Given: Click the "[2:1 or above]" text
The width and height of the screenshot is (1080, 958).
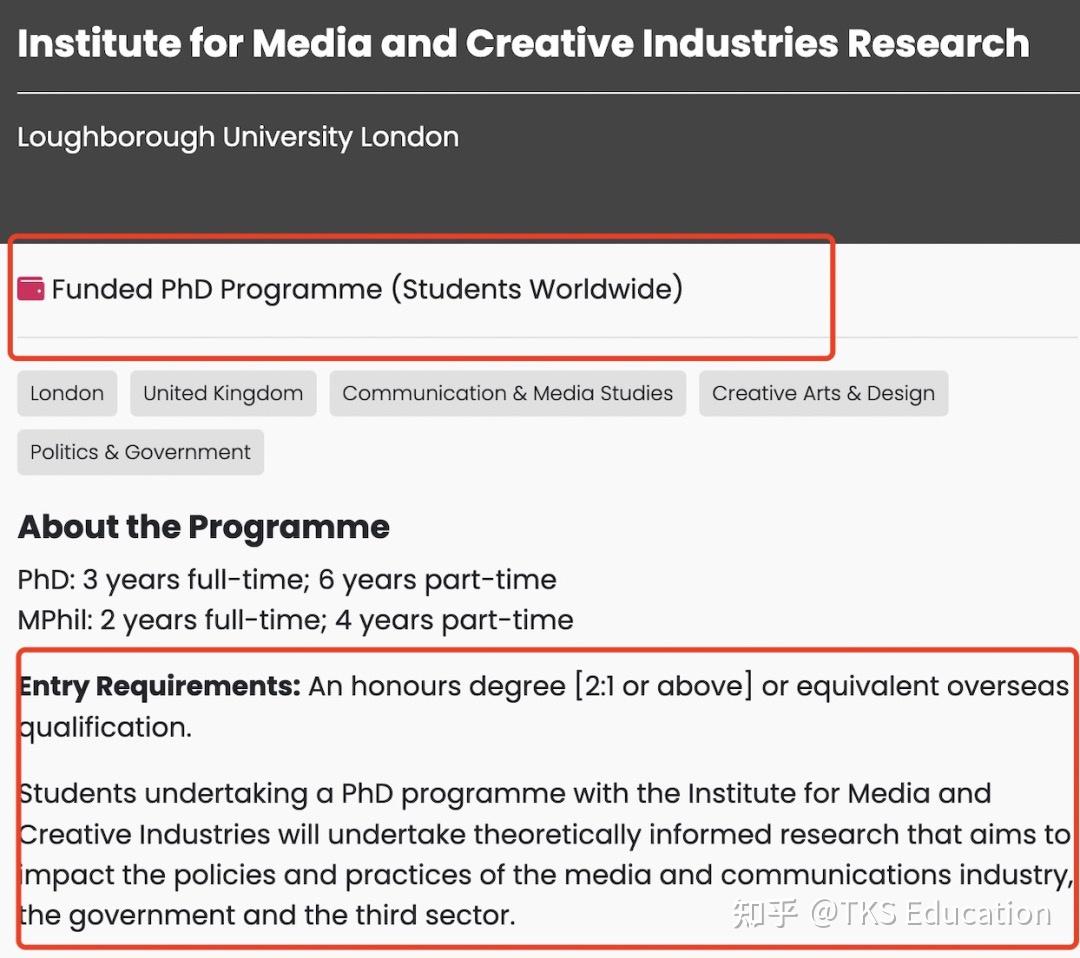Looking at the screenshot, I should click(663, 687).
